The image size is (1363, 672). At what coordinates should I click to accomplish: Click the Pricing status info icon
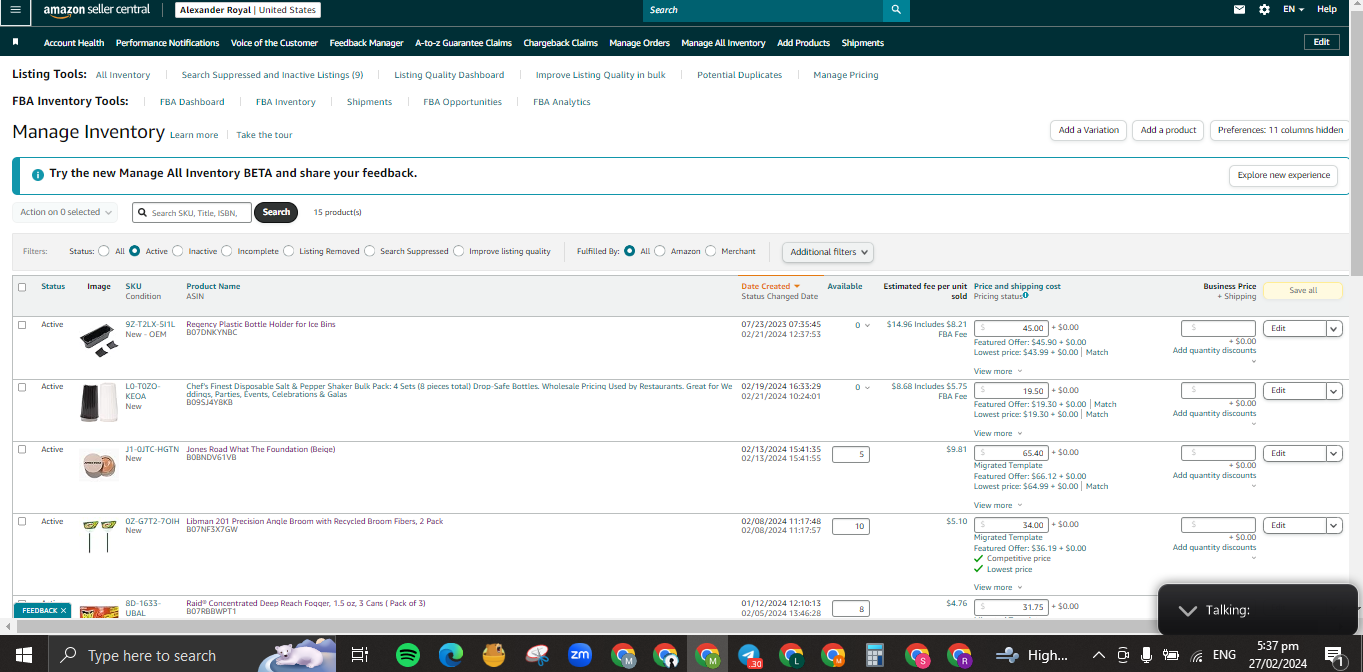1026,295
